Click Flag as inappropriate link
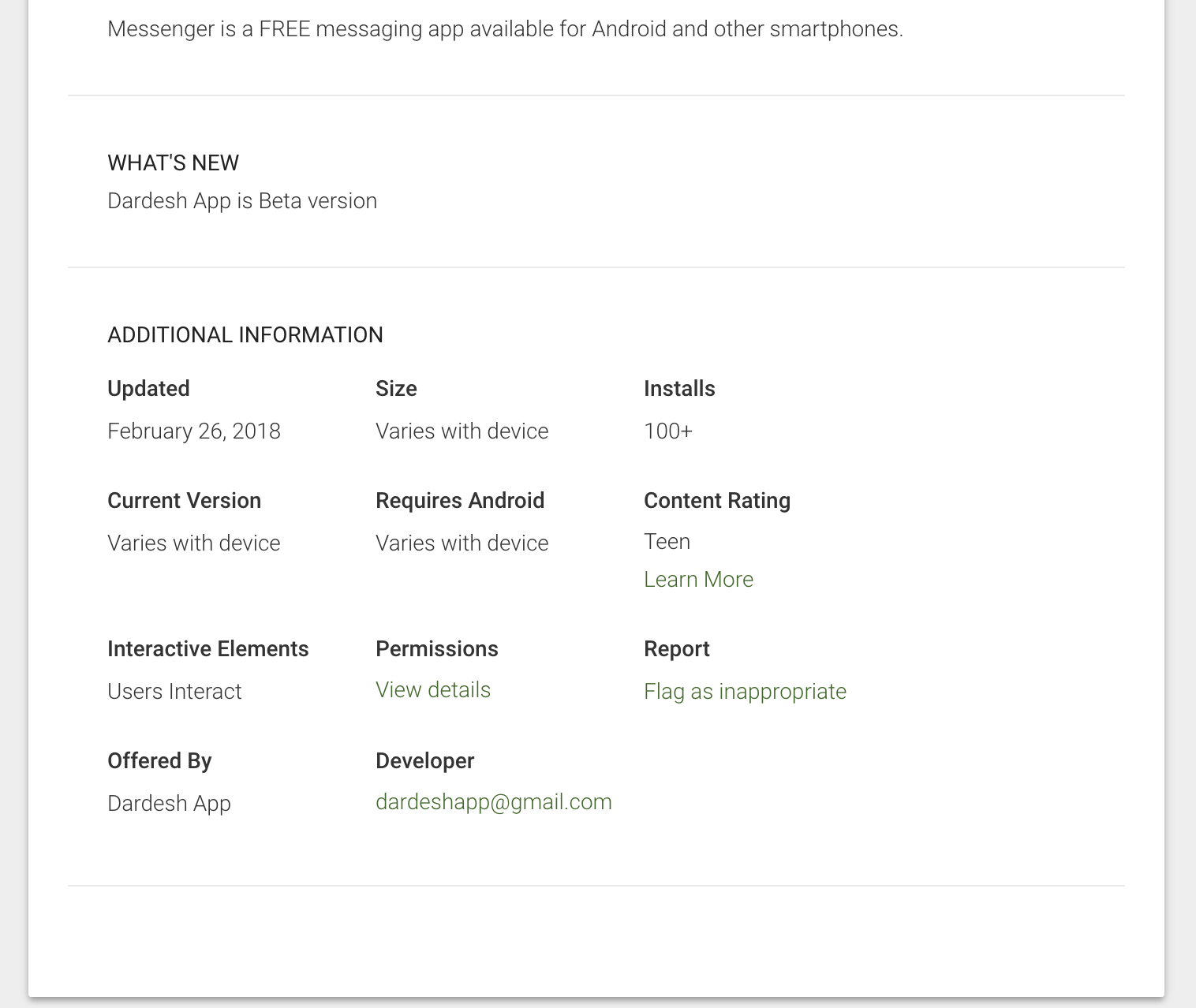The height and width of the screenshot is (1008, 1196). tap(745, 692)
